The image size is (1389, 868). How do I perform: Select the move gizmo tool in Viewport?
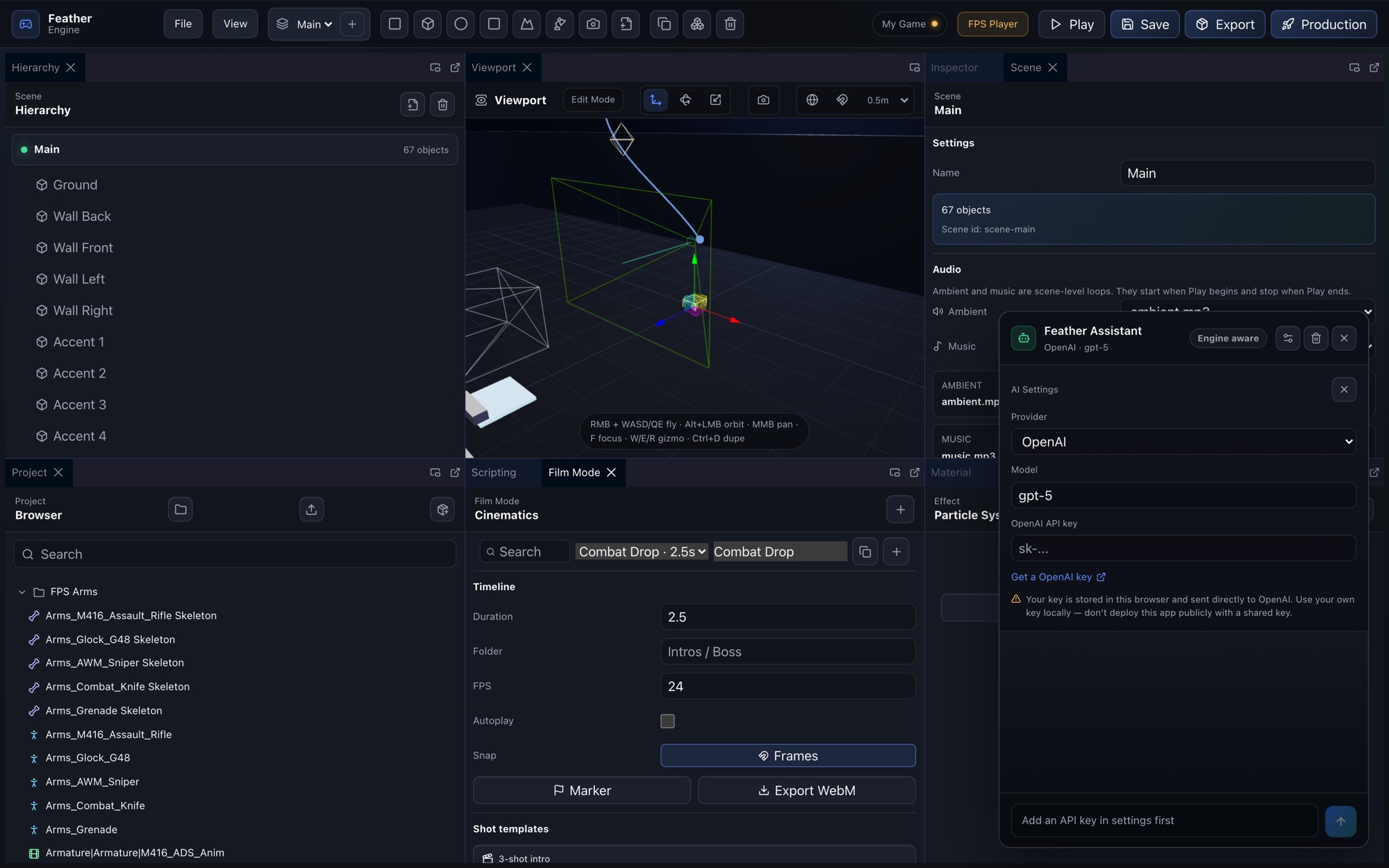(x=656, y=100)
